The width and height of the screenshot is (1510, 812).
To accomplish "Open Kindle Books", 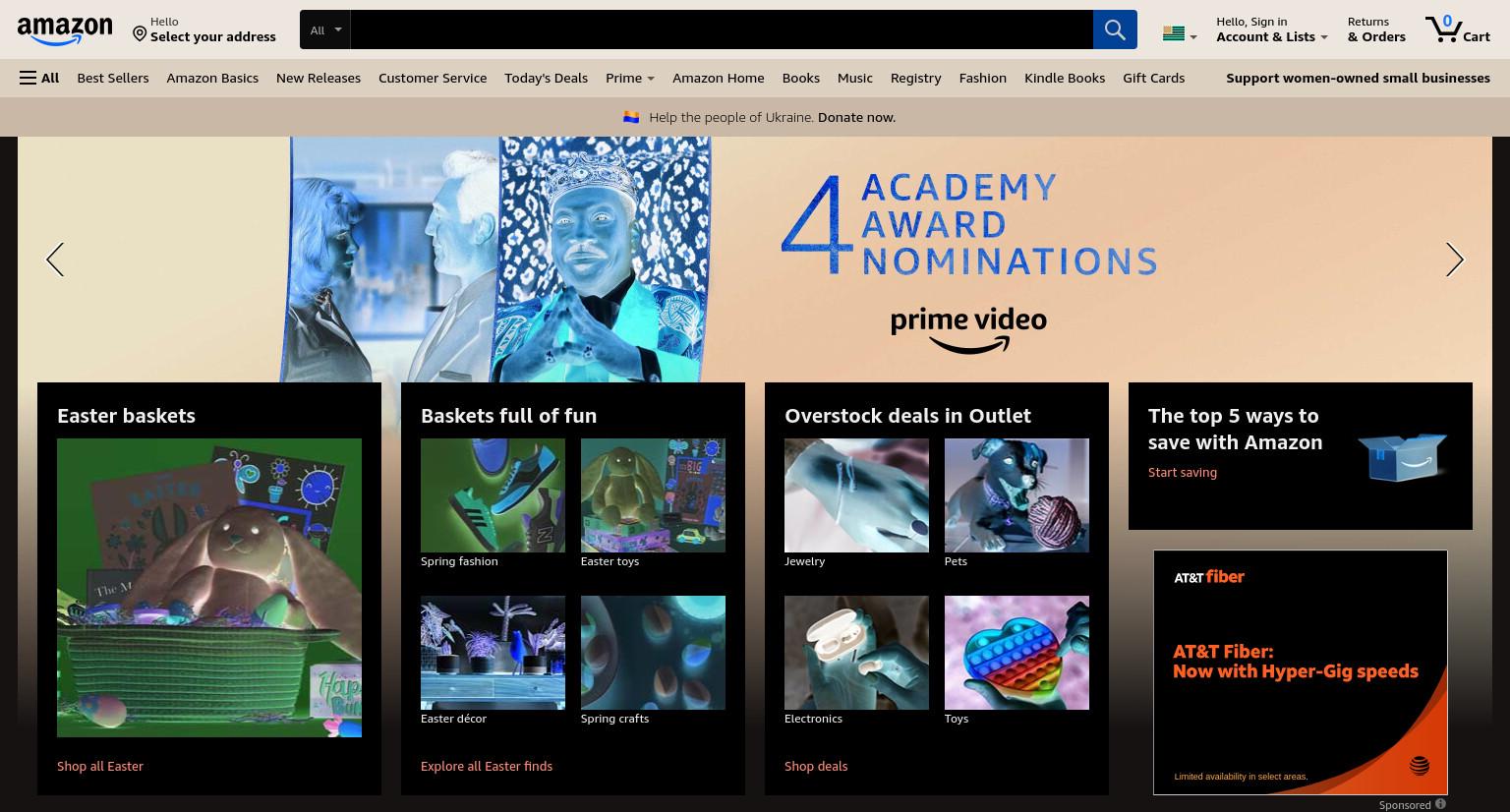I will tap(1065, 78).
